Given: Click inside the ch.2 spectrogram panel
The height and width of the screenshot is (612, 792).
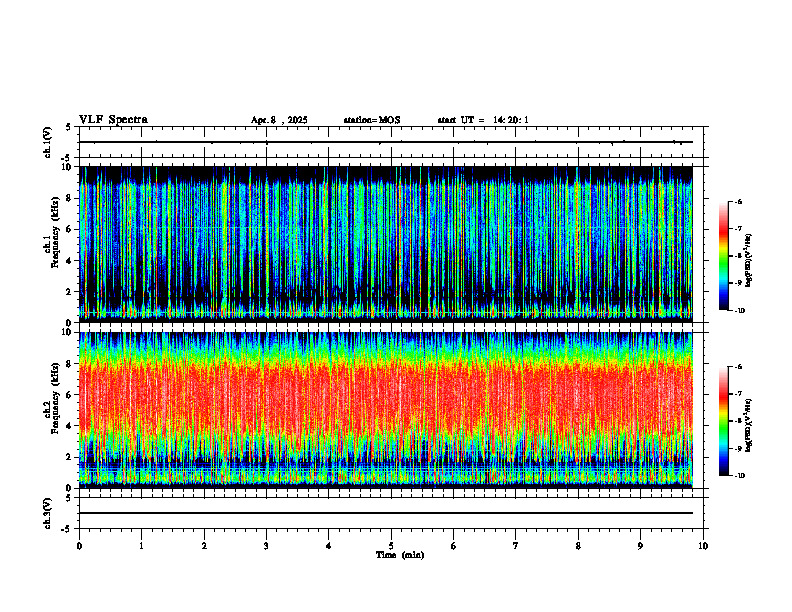Looking at the screenshot, I should point(386,410).
